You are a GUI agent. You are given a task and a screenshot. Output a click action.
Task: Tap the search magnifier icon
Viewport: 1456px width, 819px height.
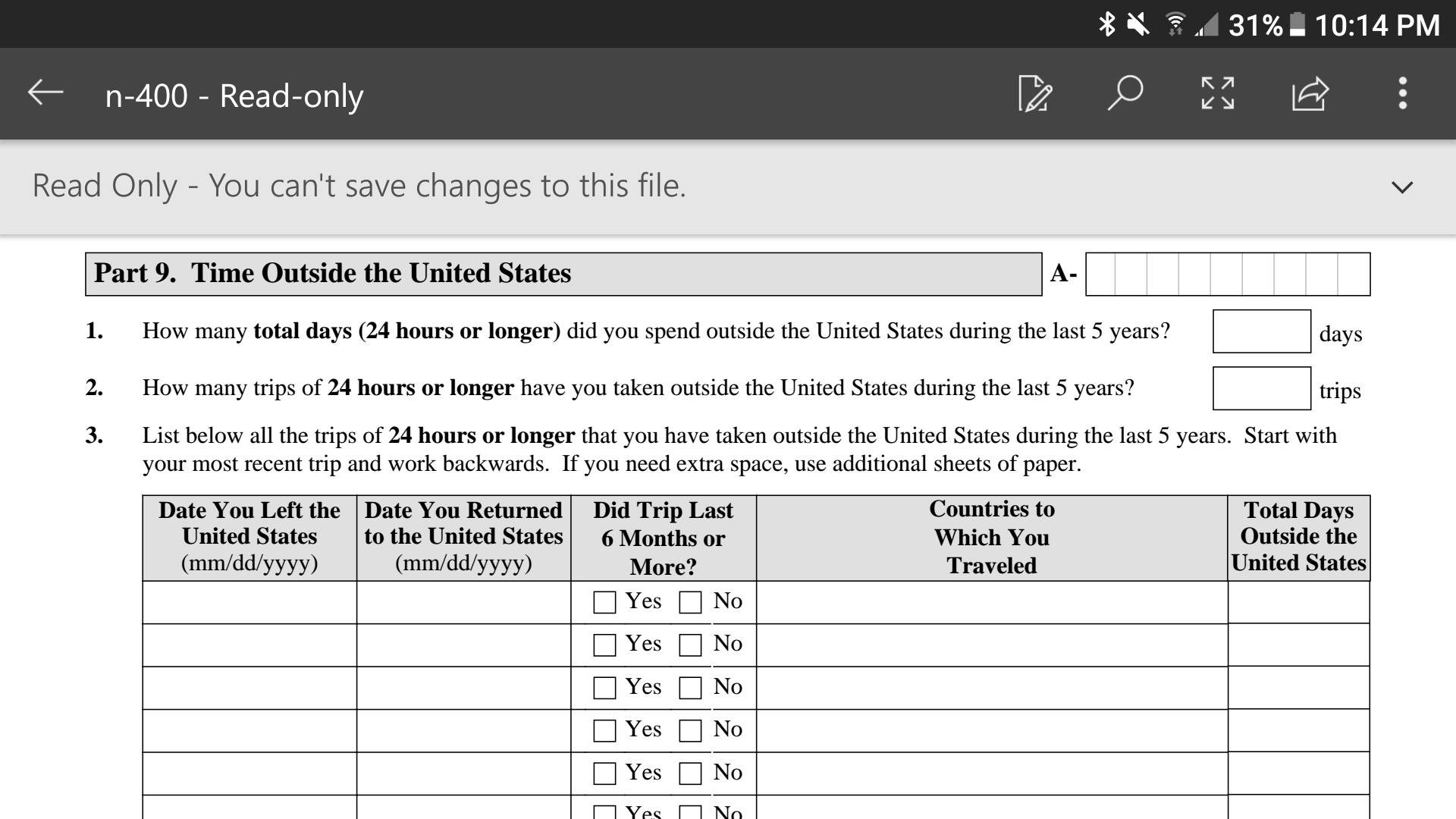coord(1125,93)
